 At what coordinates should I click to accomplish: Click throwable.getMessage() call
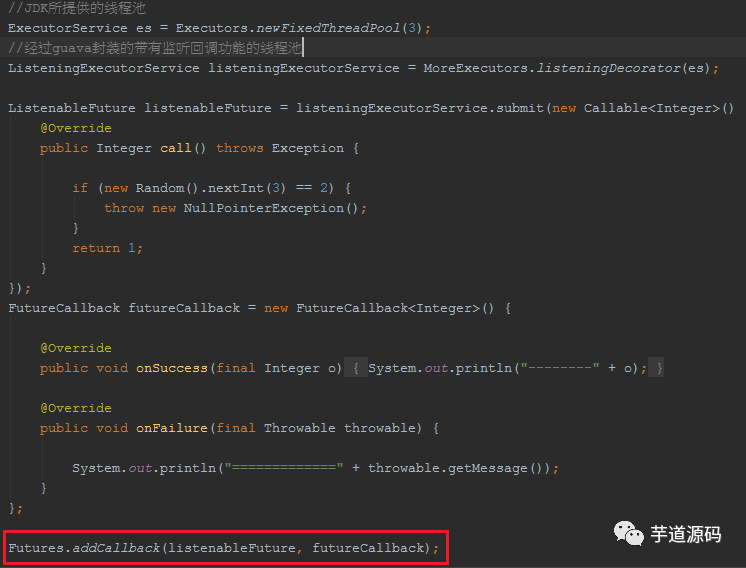click(x=456, y=468)
